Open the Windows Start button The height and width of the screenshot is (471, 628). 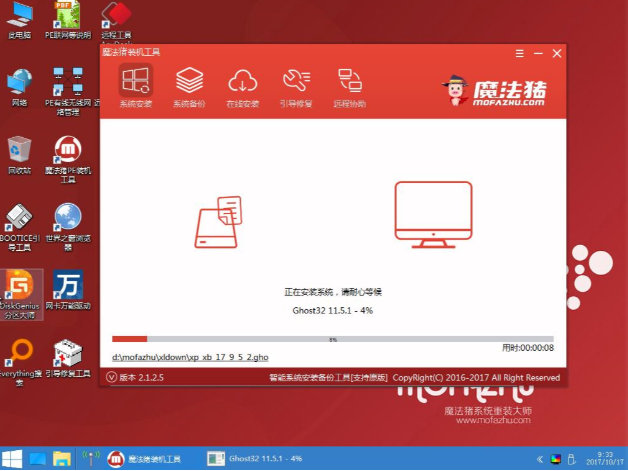12,459
